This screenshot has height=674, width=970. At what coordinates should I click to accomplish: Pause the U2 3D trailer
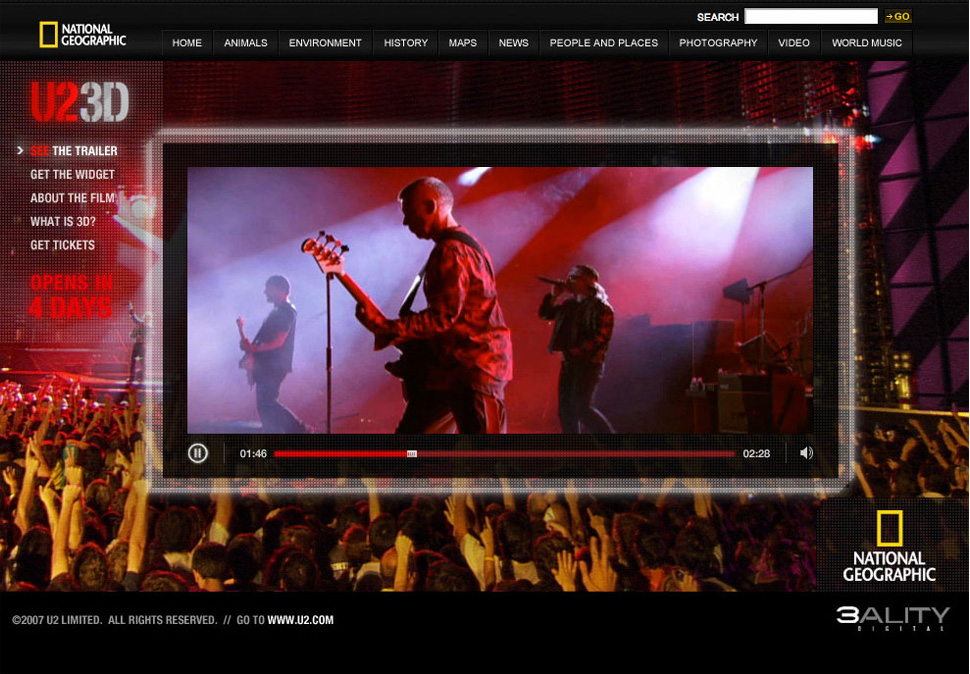(x=198, y=453)
